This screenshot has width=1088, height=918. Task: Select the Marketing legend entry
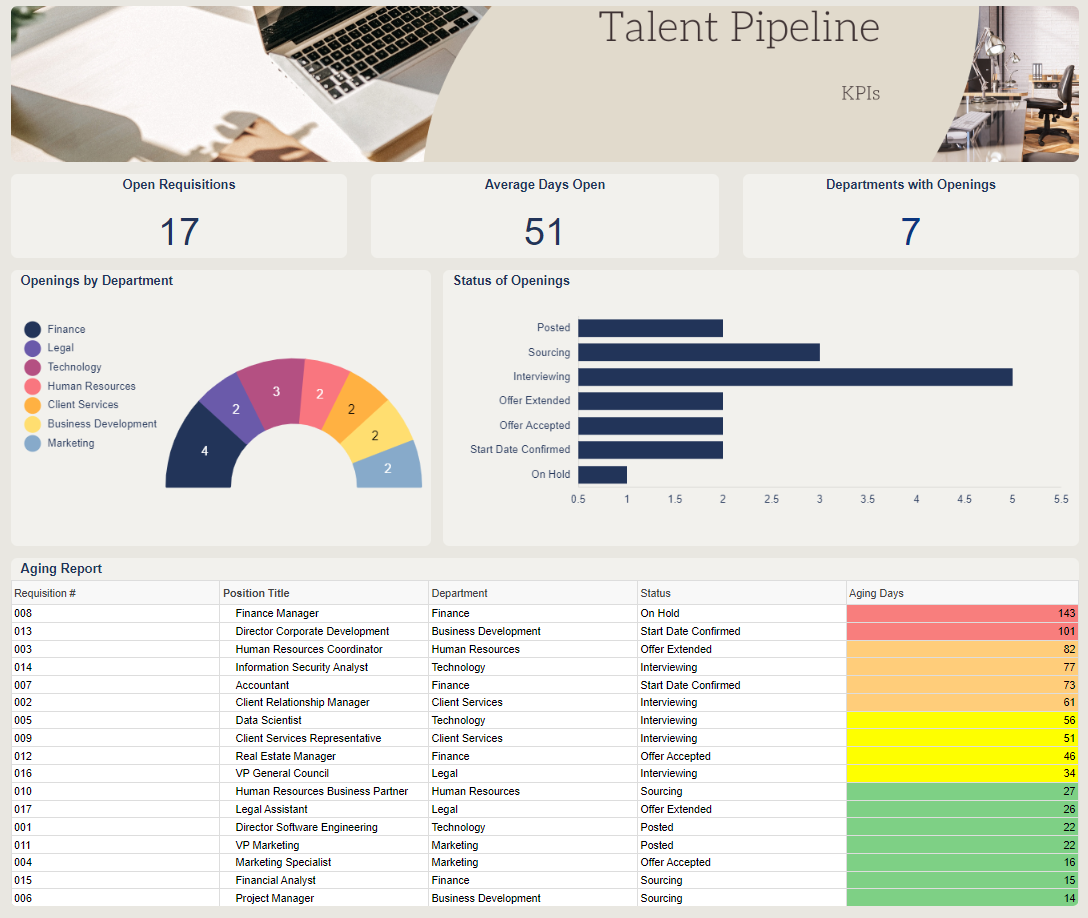point(60,443)
